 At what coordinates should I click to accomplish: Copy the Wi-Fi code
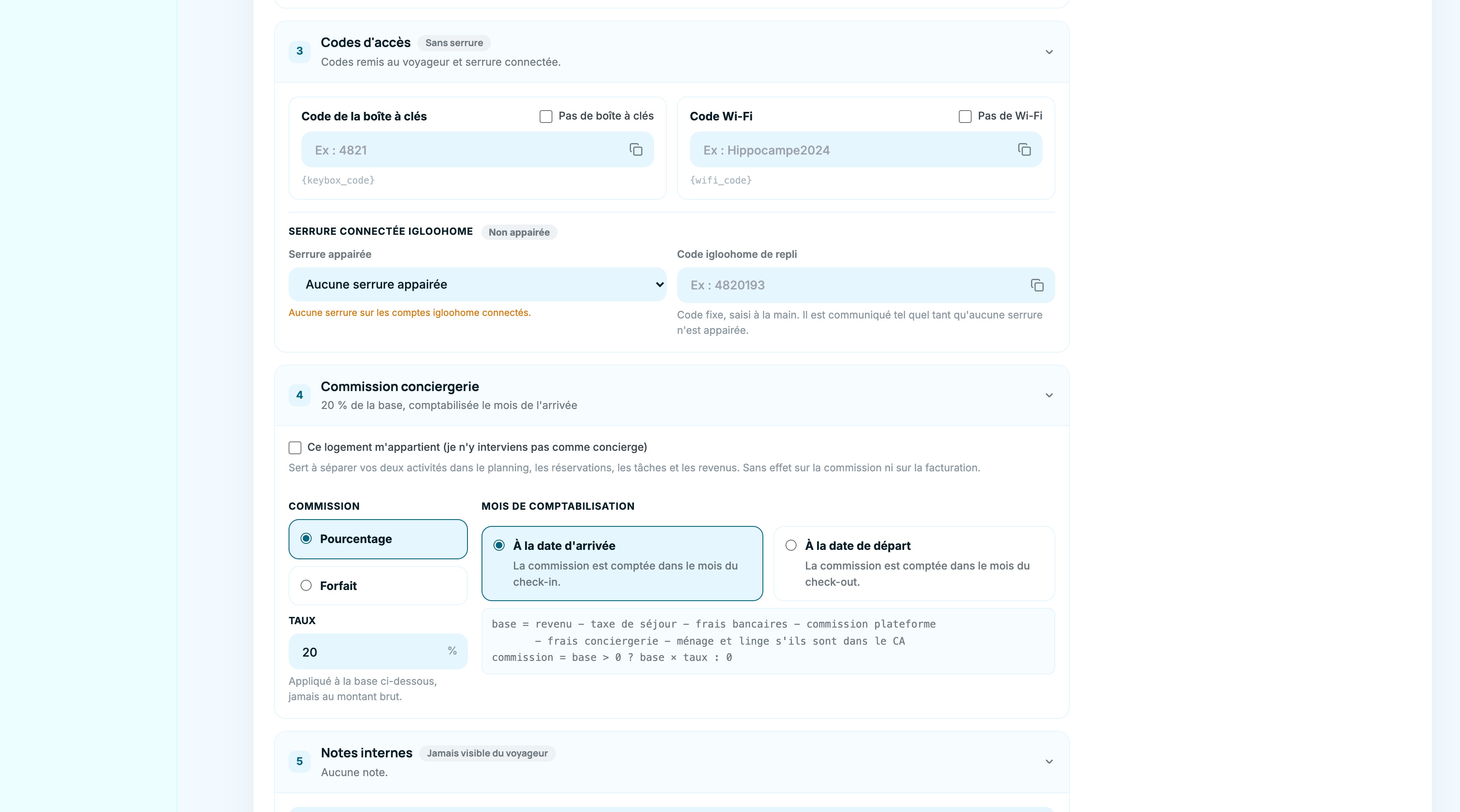pyautogui.click(x=1024, y=149)
